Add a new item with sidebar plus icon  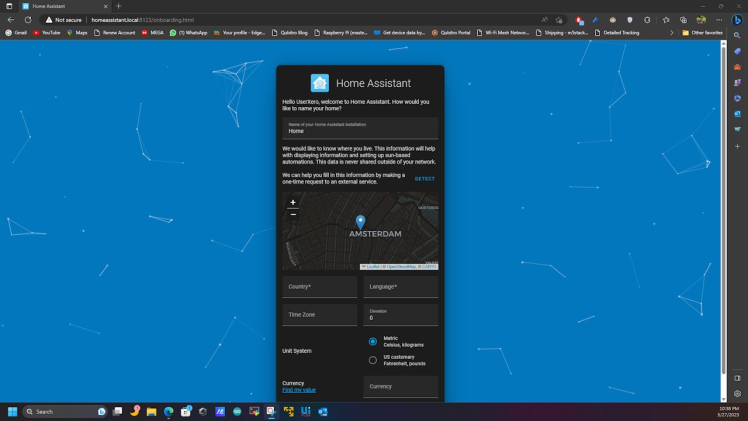point(737,146)
